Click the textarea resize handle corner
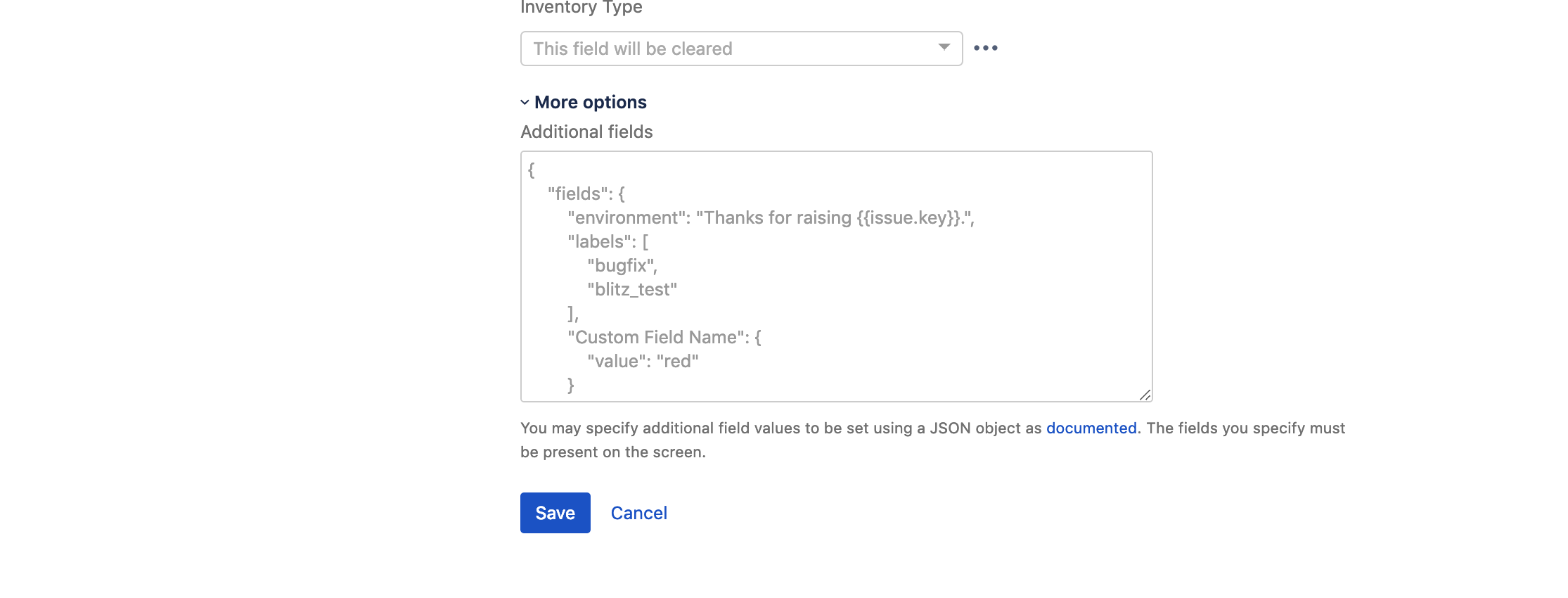The height and width of the screenshot is (598, 1568). click(x=1145, y=395)
